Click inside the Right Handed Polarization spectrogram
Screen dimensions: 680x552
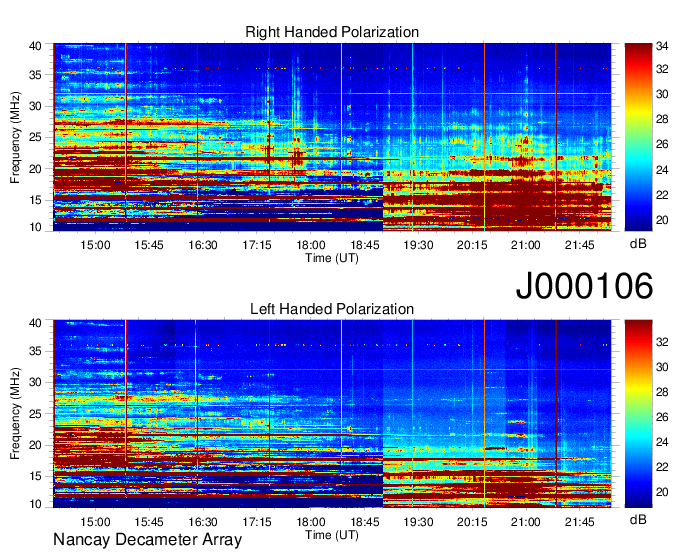point(332,137)
